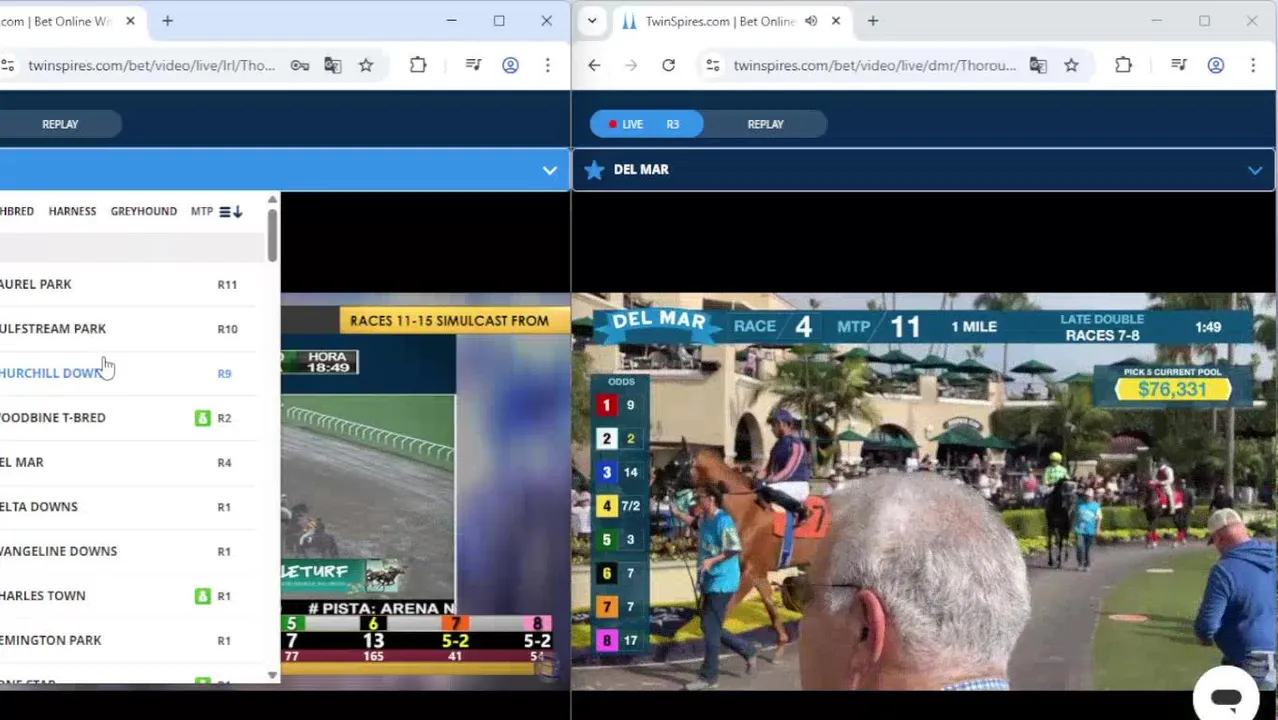Mute audio icon on right TwinSpires tab

click(x=811, y=21)
